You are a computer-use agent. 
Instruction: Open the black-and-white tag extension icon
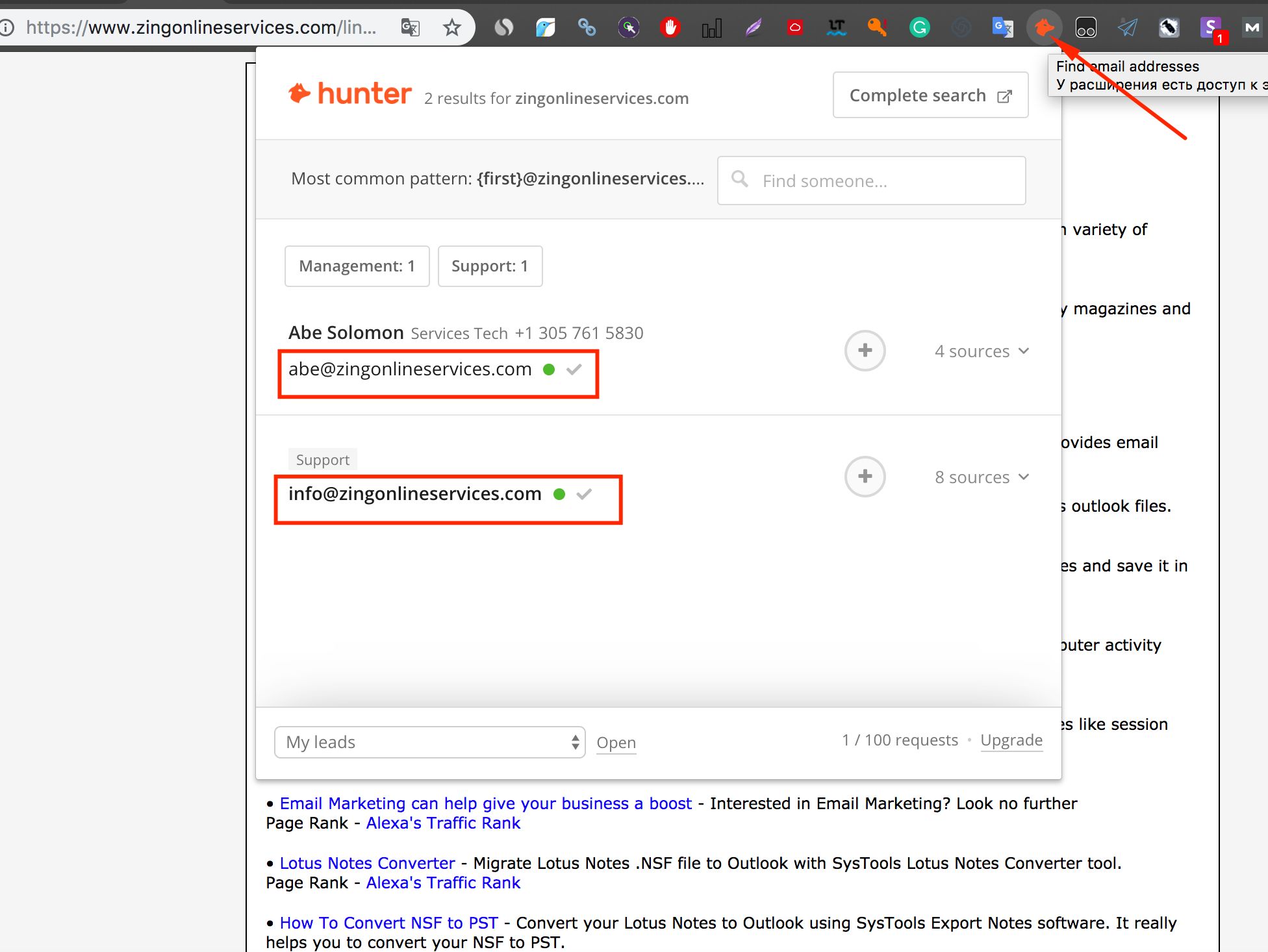[1169, 27]
